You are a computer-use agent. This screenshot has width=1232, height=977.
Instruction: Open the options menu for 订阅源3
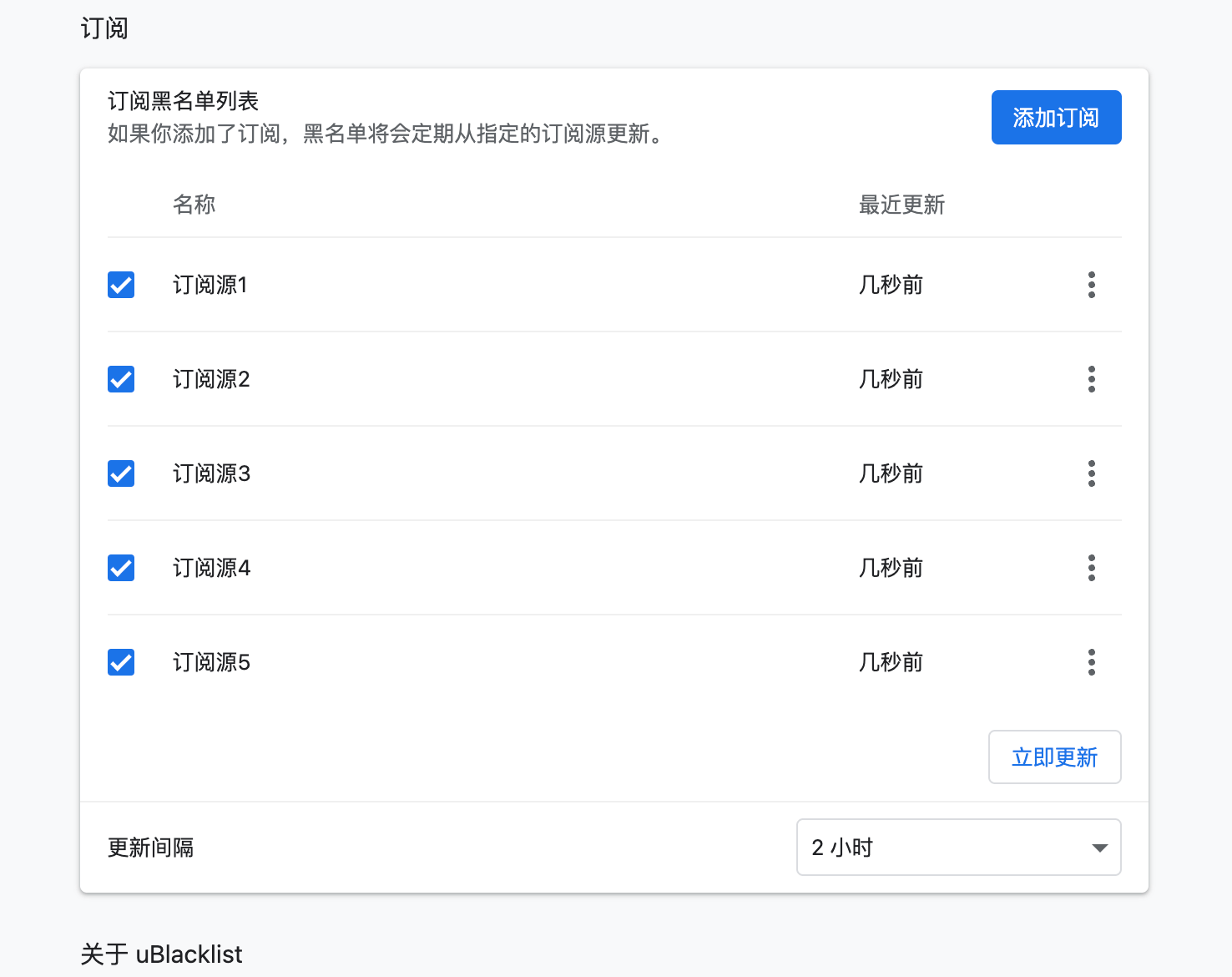[x=1091, y=473]
